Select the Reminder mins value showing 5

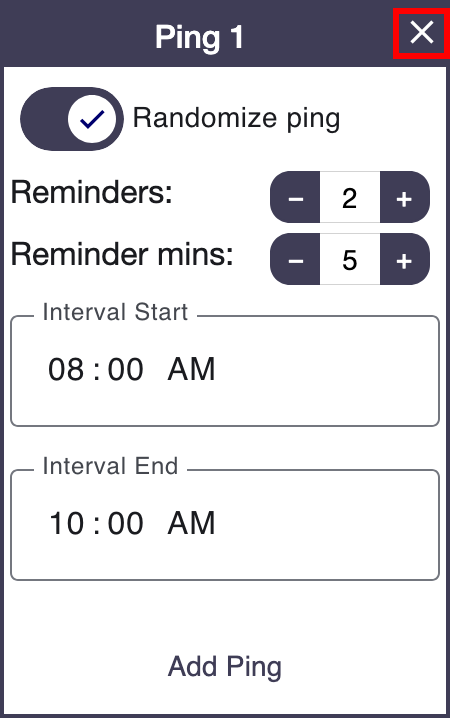(350, 259)
